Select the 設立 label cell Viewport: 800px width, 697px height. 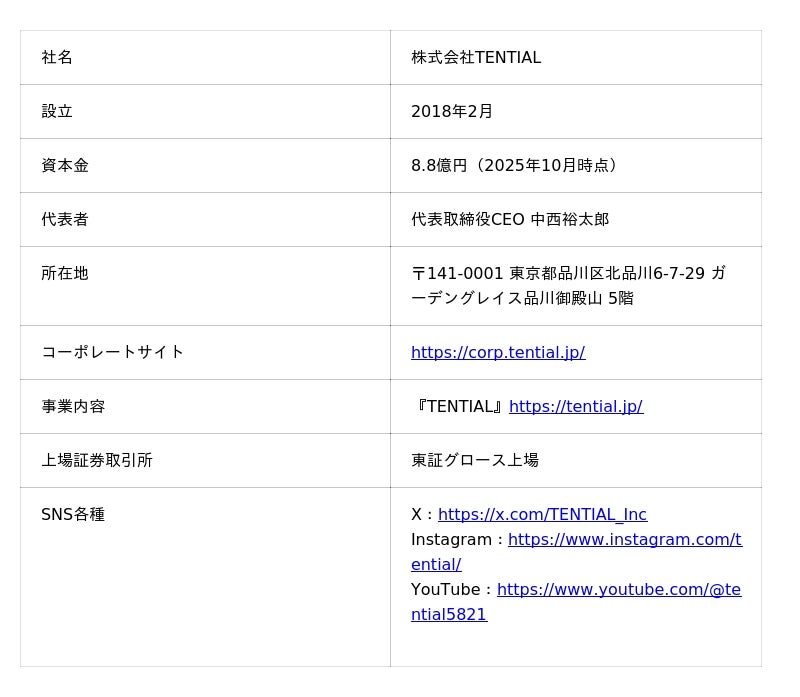click(57, 112)
